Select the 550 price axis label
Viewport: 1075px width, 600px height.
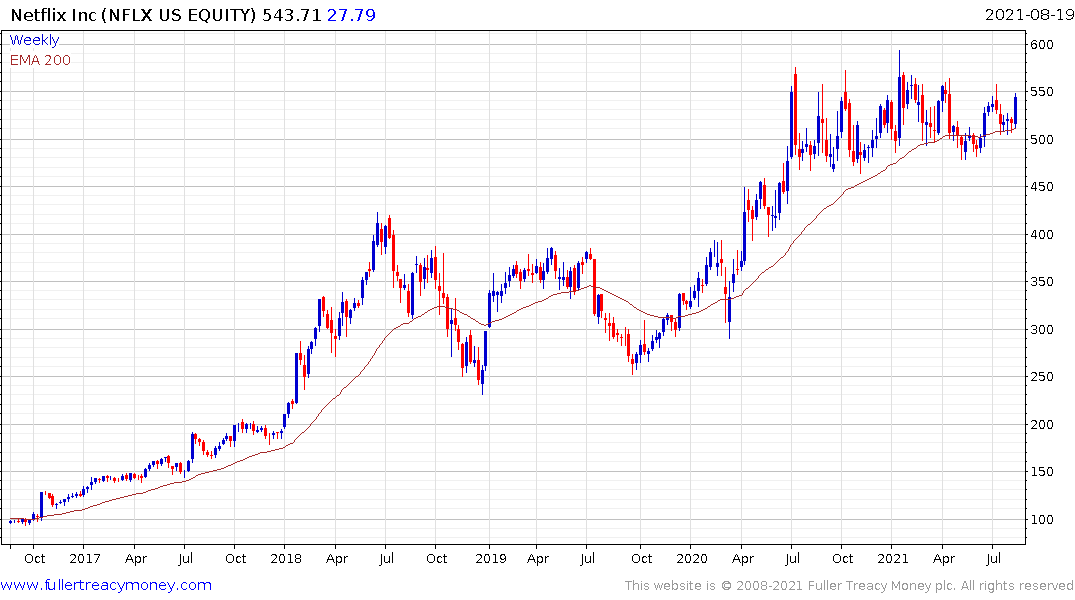tap(1041, 92)
